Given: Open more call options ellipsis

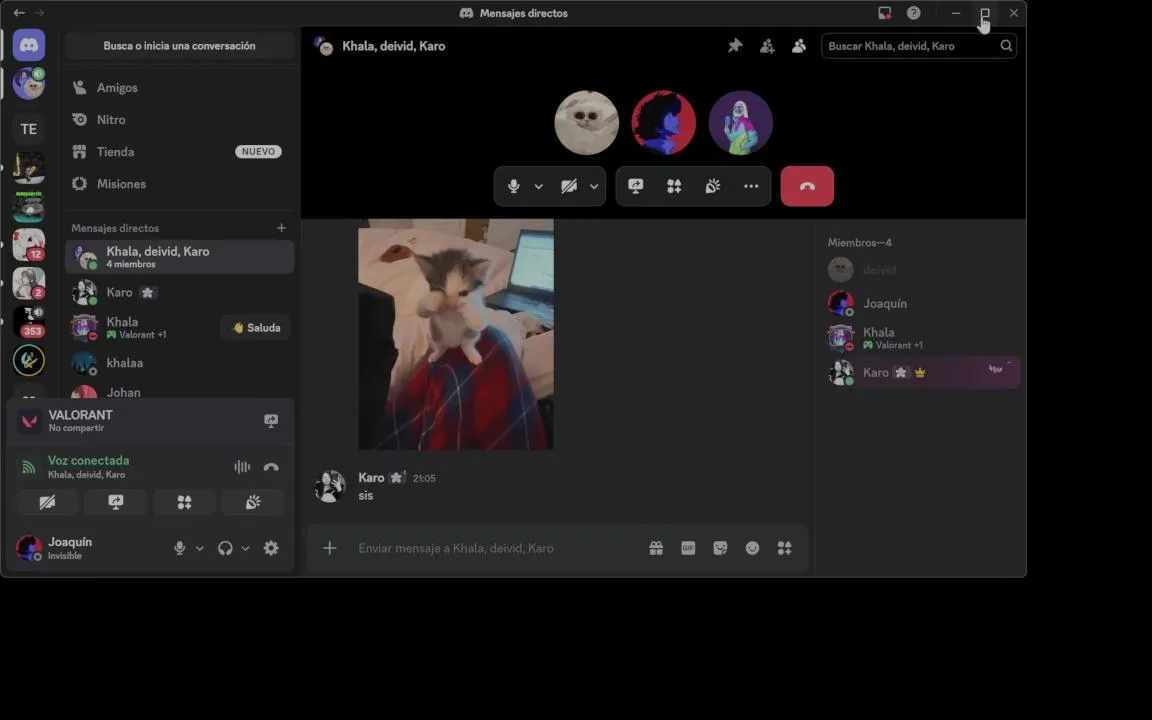Looking at the screenshot, I should point(751,186).
